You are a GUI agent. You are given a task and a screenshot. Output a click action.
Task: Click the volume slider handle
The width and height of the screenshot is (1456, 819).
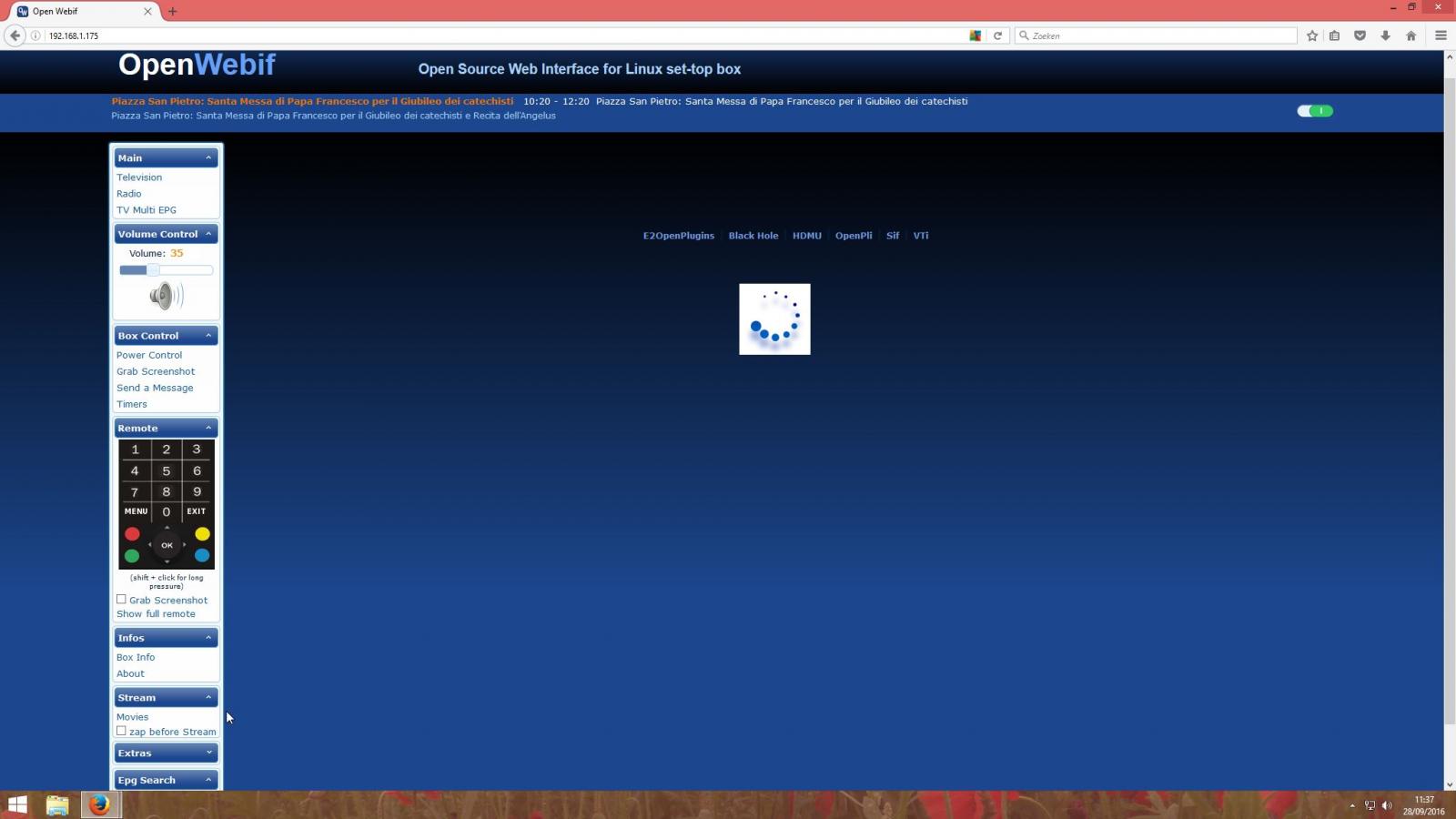coord(153,270)
